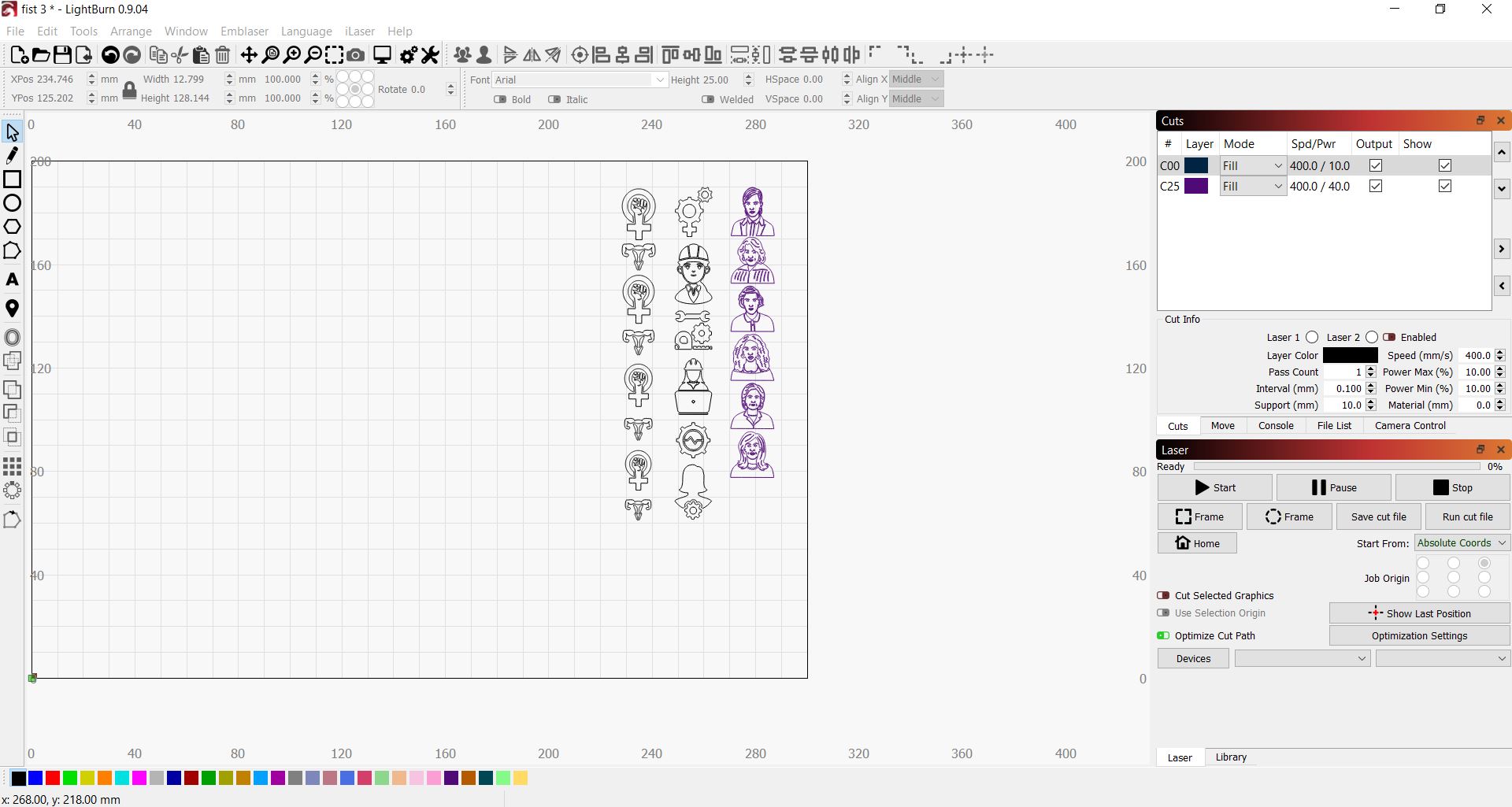The height and width of the screenshot is (807, 1512).
Task: Increase Pass Count with stepper arrow
Action: [x=1371, y=368]
